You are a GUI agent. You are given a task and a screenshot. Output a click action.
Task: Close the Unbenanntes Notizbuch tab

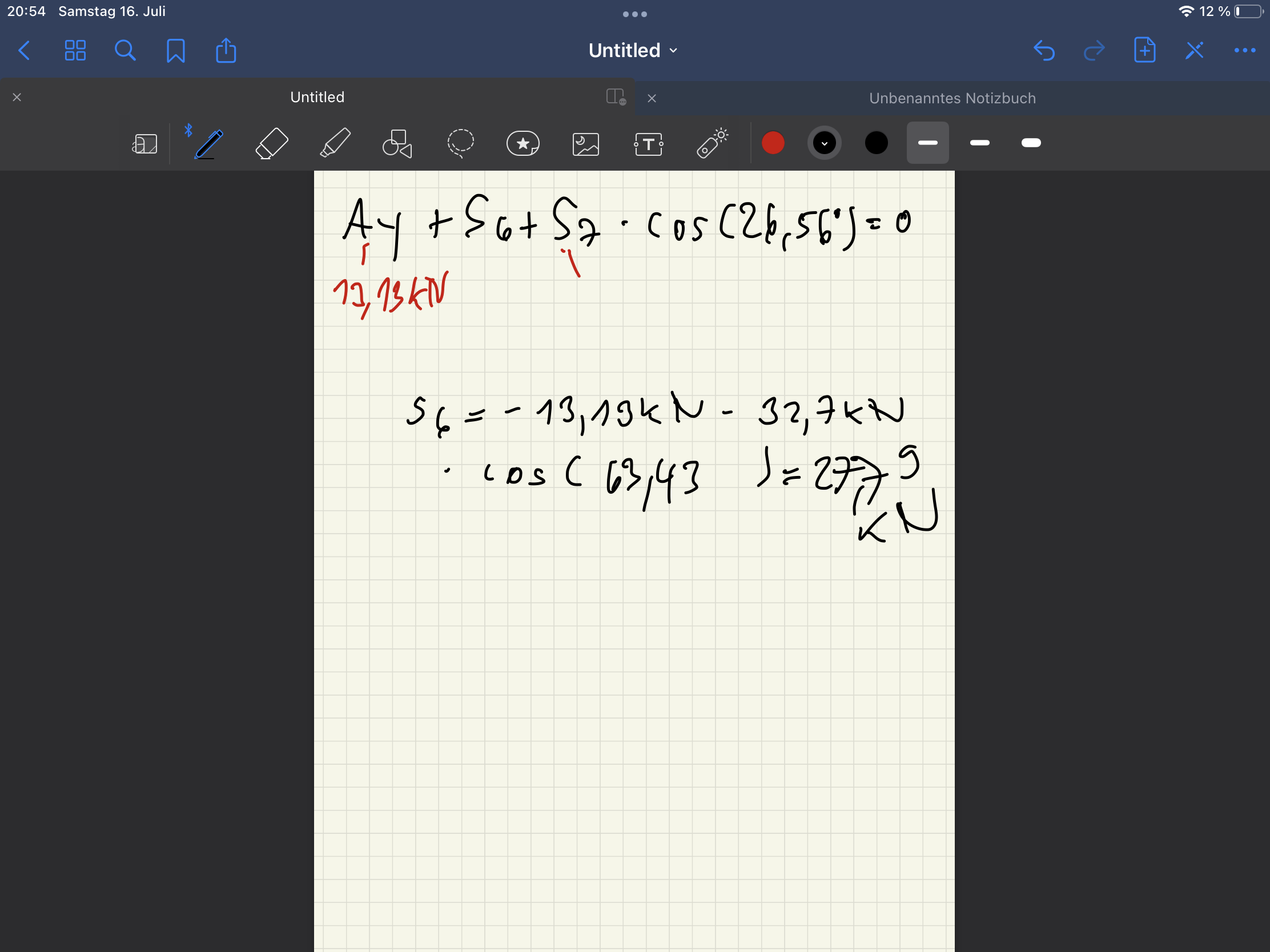point(652,98)
